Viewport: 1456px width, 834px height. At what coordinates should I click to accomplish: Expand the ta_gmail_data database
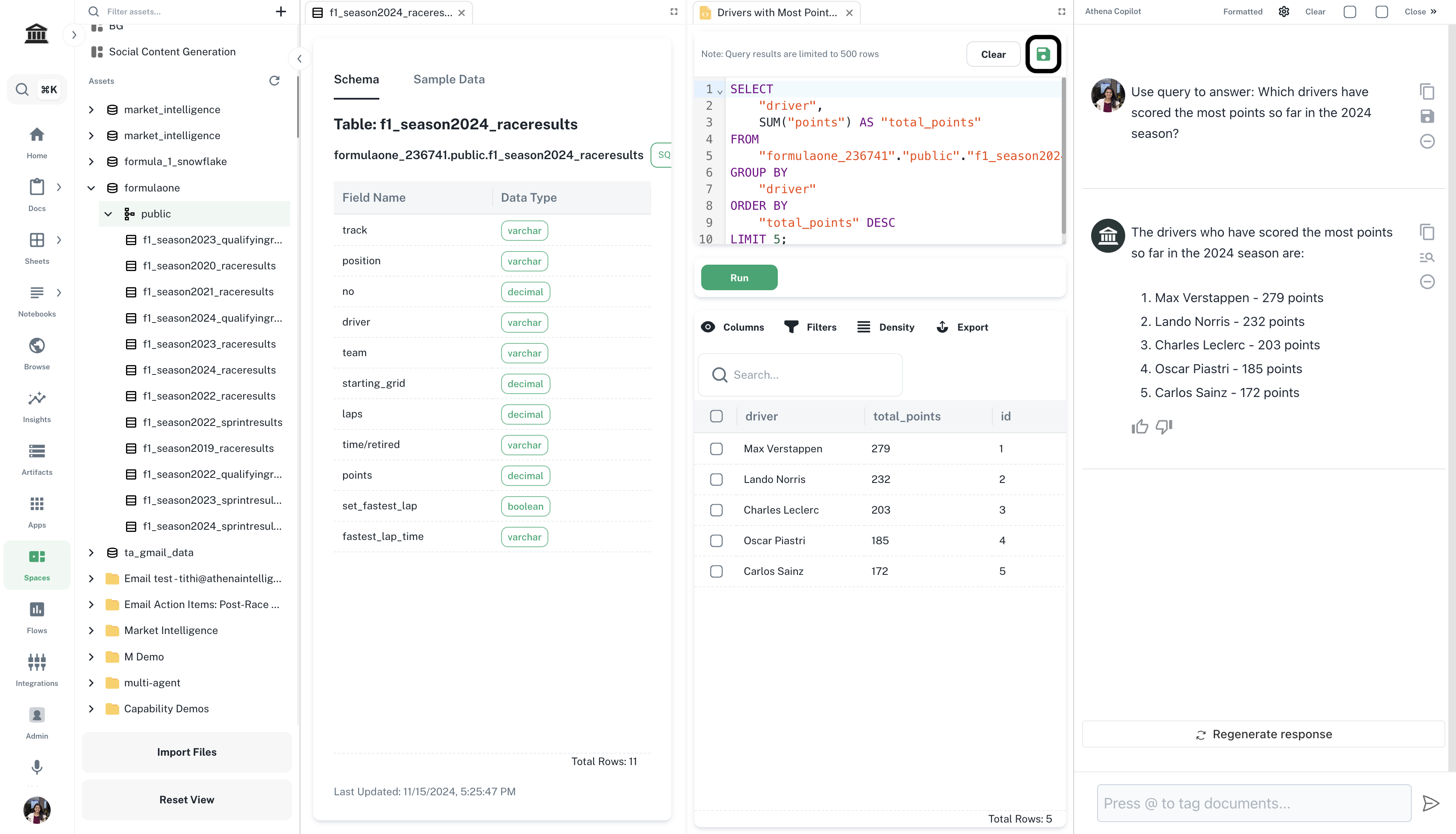91,552
